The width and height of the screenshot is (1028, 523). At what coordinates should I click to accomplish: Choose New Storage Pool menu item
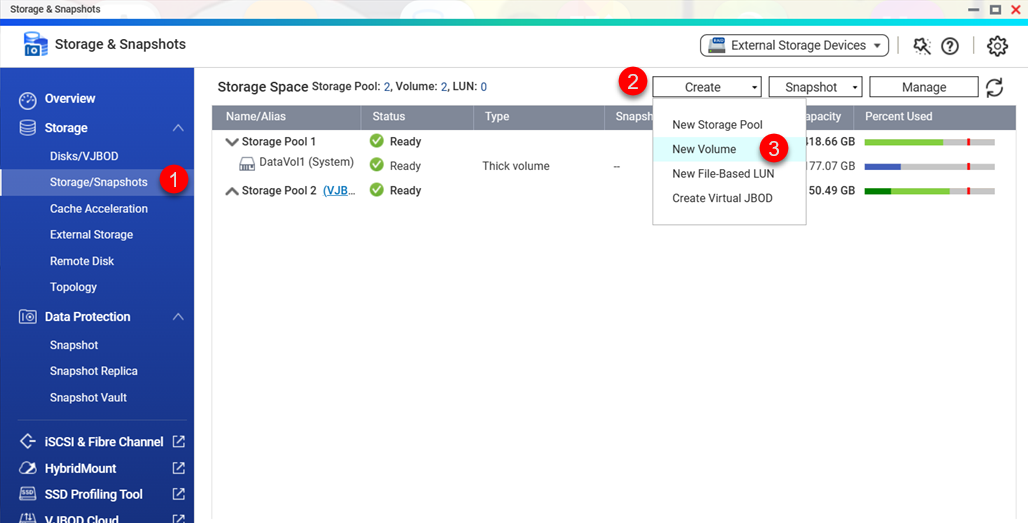[x=717, y=125]
